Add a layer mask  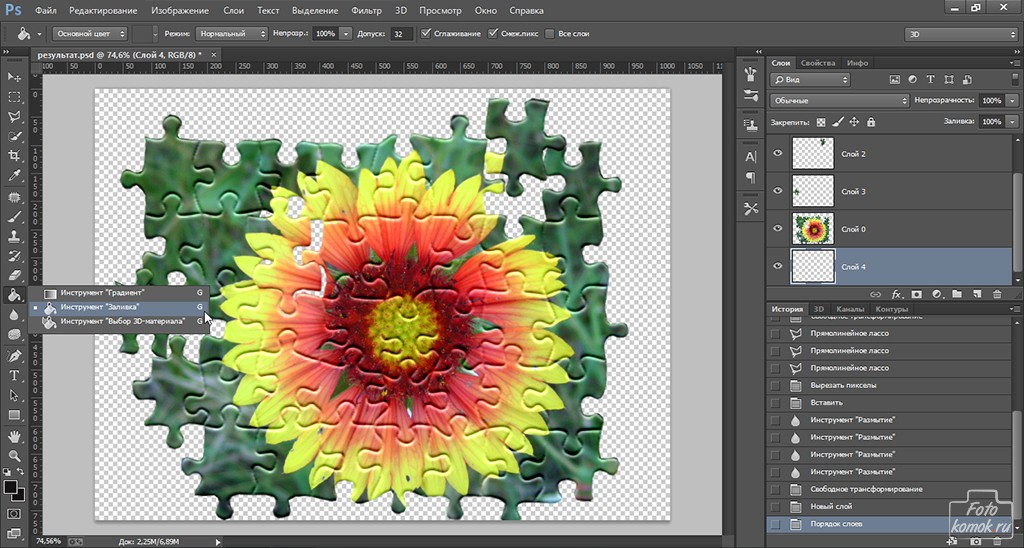pos(916,295)
